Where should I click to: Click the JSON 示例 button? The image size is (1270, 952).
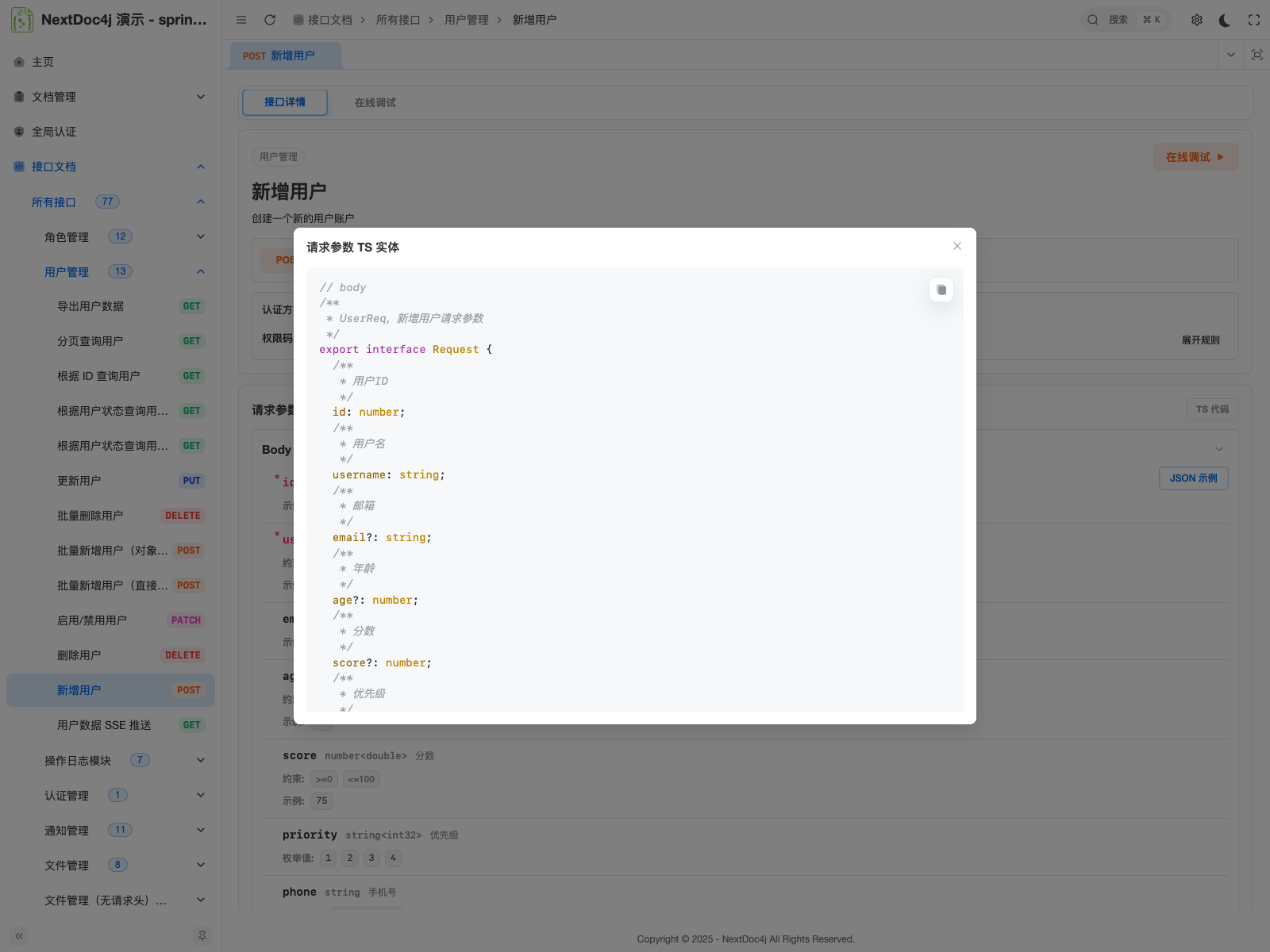[1194, 478]
